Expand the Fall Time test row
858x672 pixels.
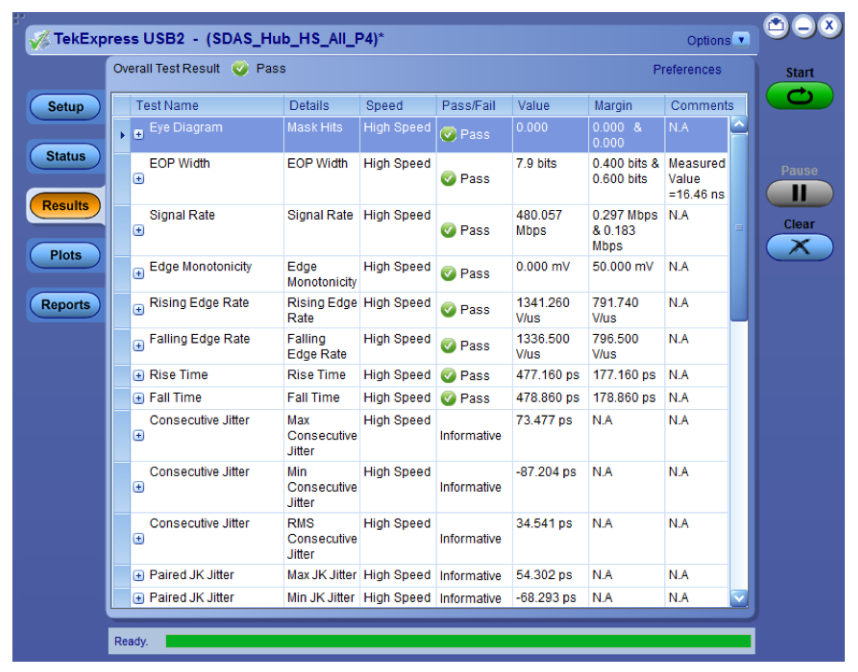tap(138, 398)
